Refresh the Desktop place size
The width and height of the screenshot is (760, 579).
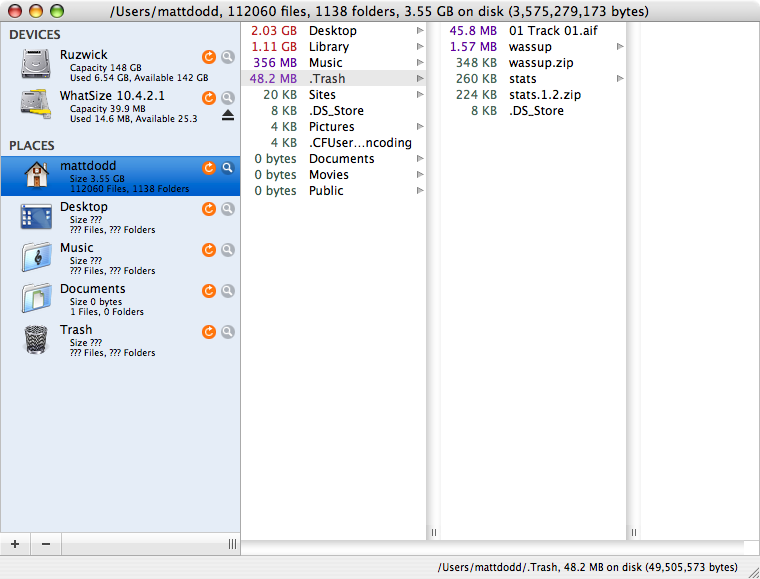(208, 209)
